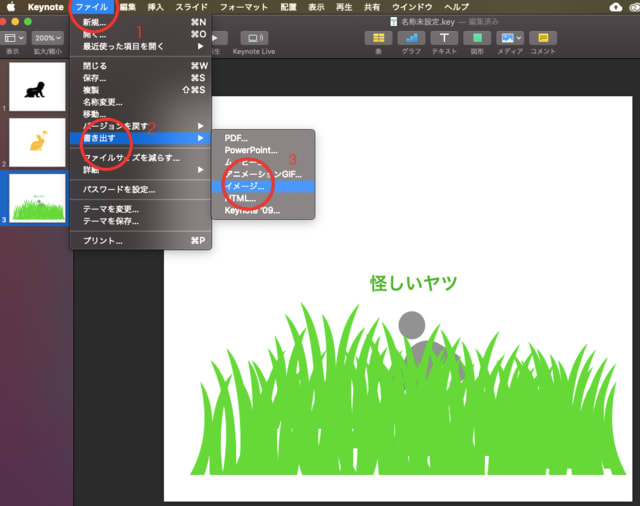The width and height of the screenshot is (640, 506).
Task: Open the 図形 shape picker
Action: pyautogui.click(x=475, y=38)
